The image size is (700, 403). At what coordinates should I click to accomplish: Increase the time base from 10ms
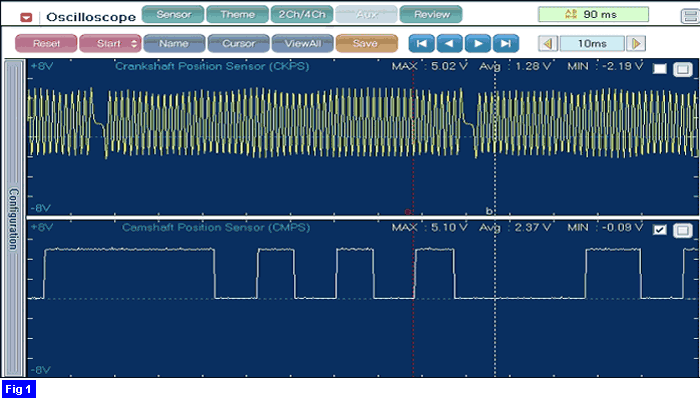tap(636, 44)
